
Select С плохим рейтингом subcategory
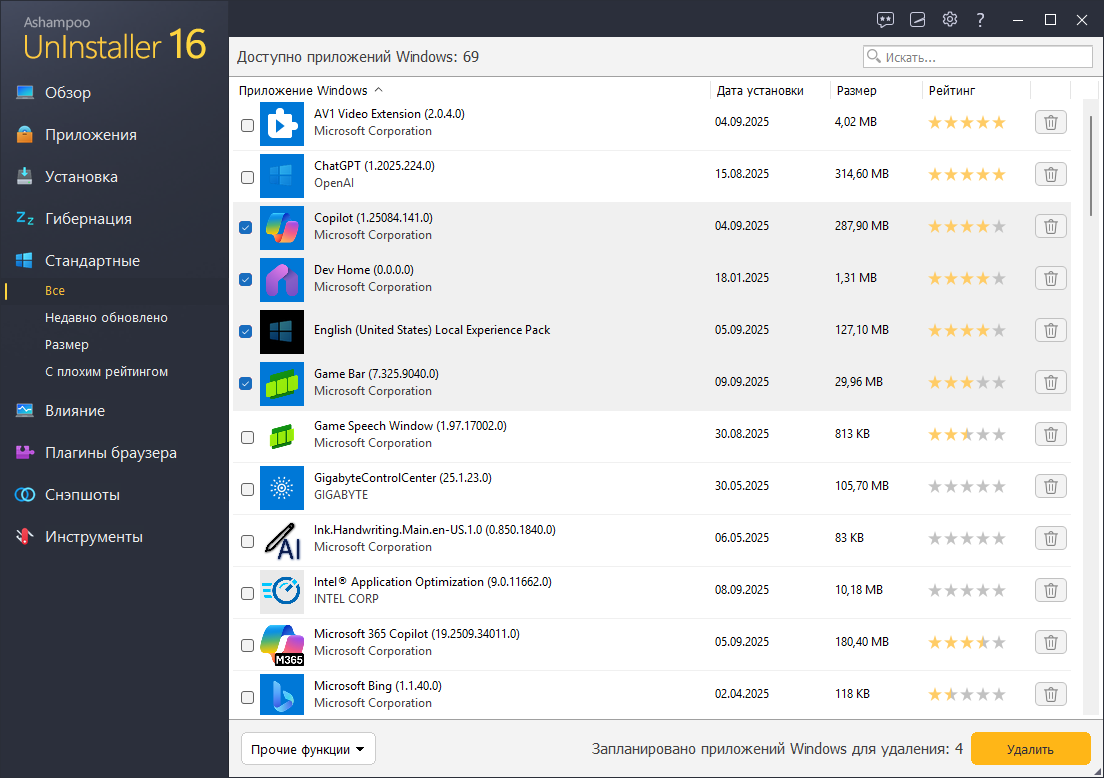click(106, 371)
